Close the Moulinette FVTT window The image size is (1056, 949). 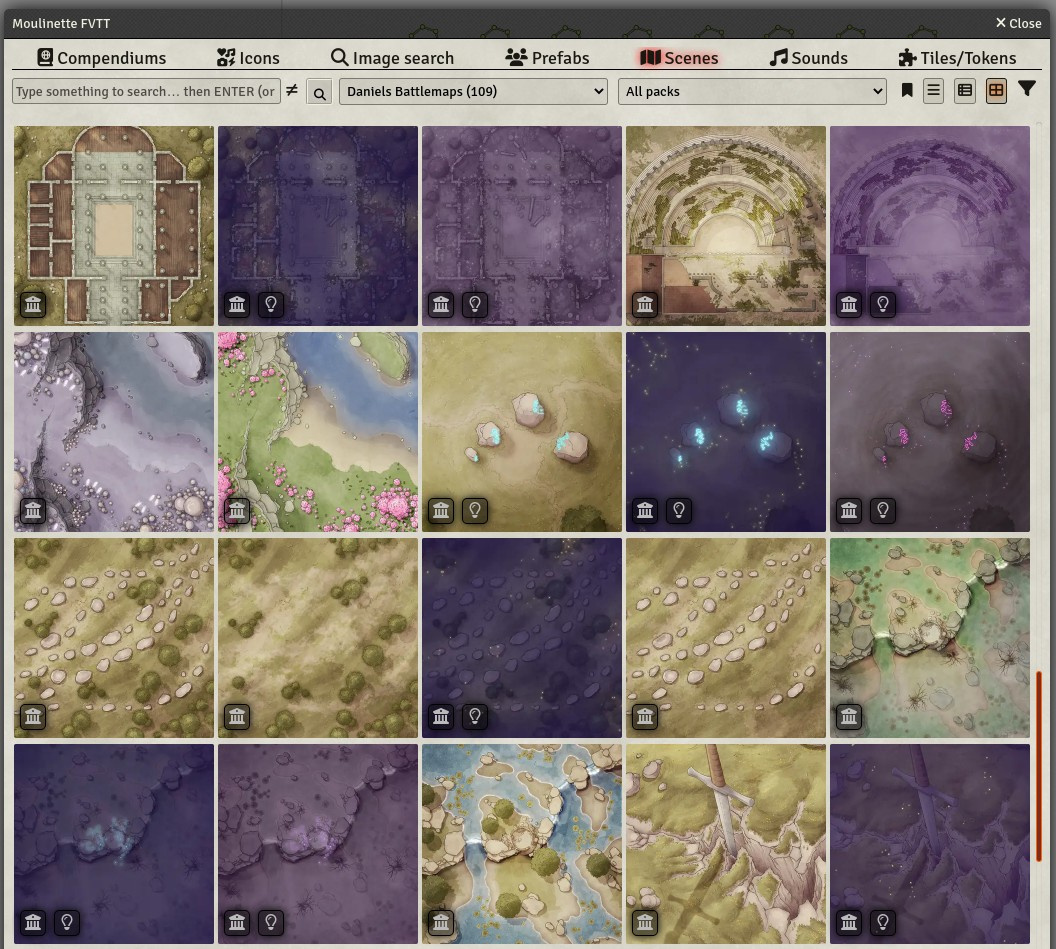(x=1018, y=23)
